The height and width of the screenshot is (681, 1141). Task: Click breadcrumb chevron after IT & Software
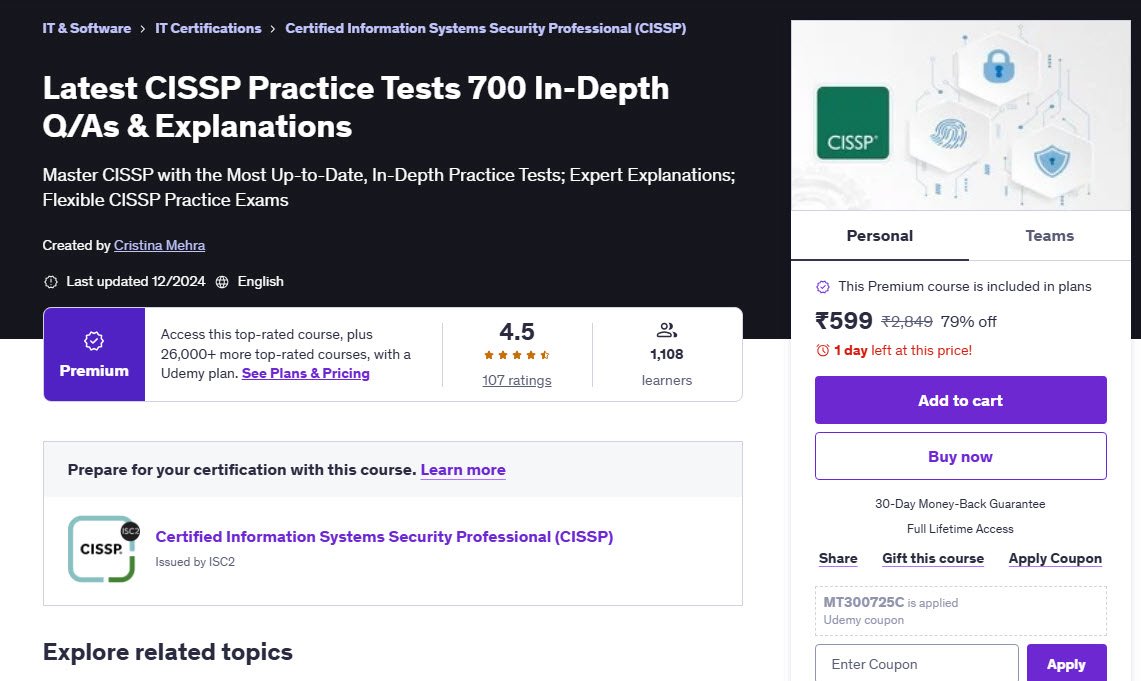pyautogui.click(x=143, y=29)
